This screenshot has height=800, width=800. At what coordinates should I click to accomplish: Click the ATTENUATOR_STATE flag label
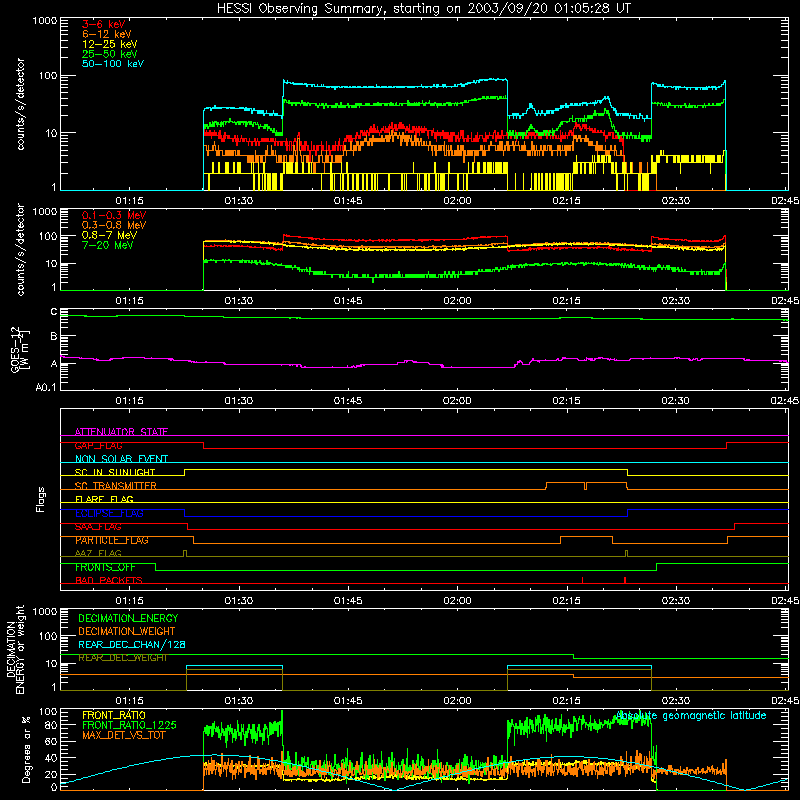pos(121,432)
